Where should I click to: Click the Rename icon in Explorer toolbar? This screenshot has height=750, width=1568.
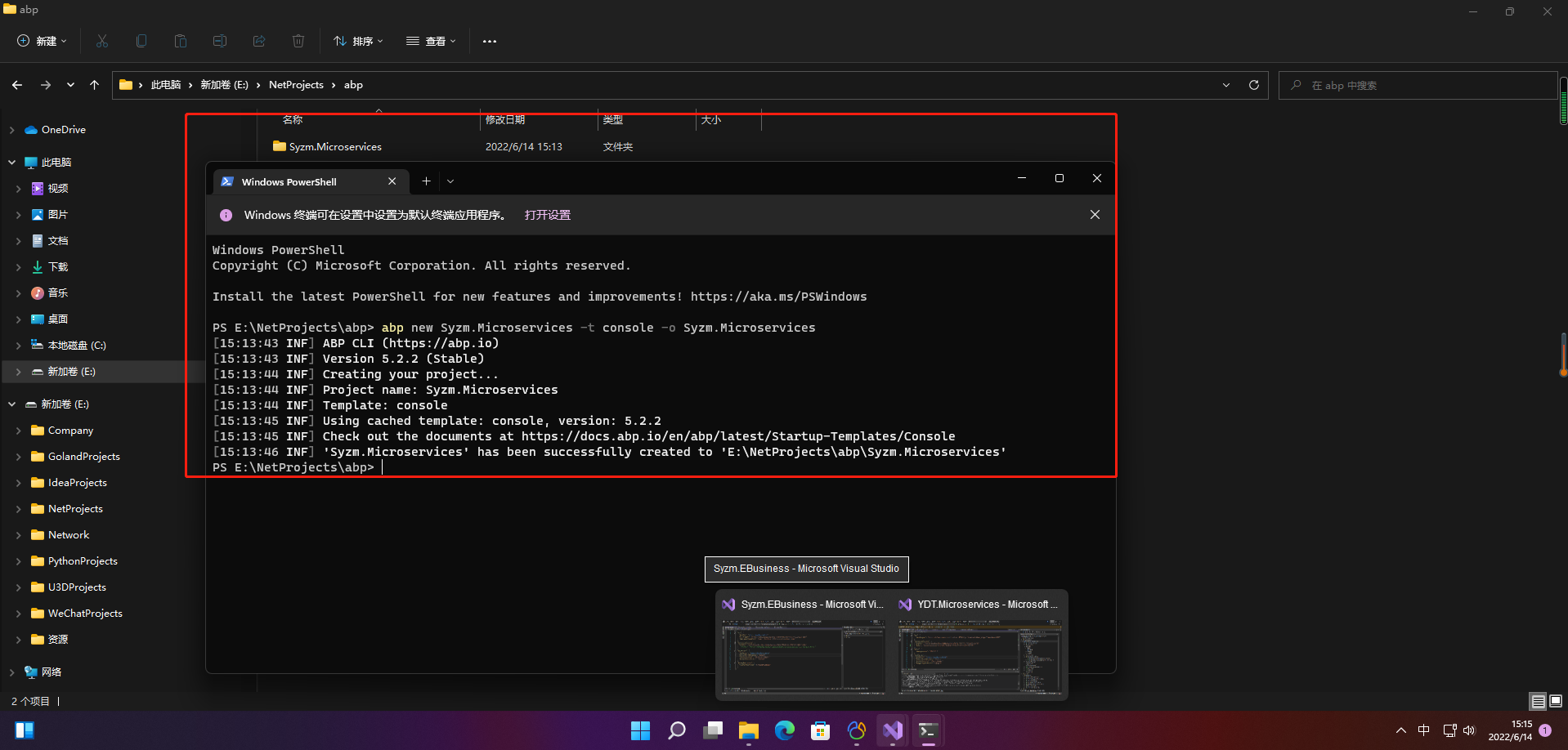coord(220,41)
